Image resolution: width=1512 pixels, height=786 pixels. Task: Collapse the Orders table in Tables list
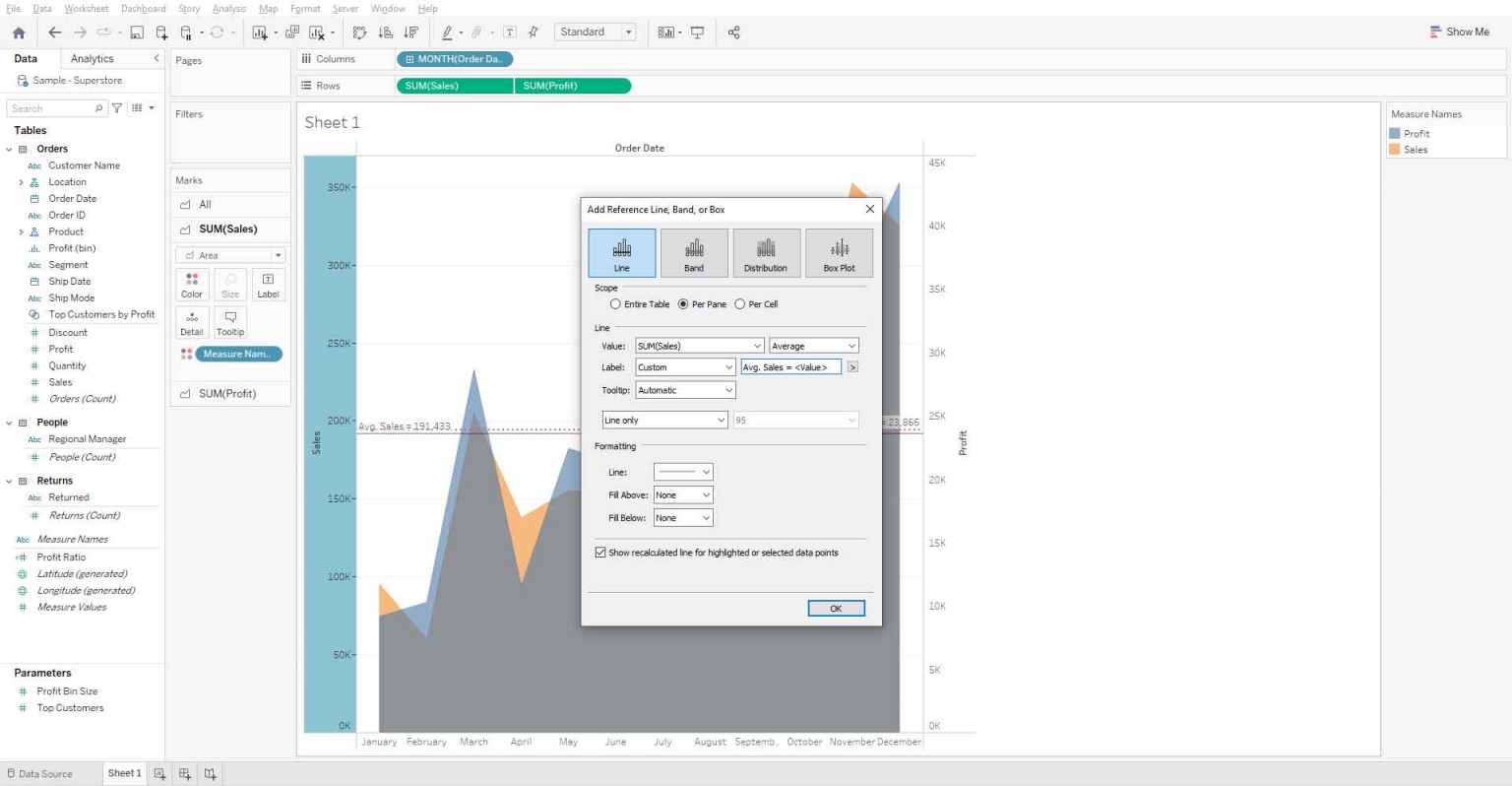(9, 148)
